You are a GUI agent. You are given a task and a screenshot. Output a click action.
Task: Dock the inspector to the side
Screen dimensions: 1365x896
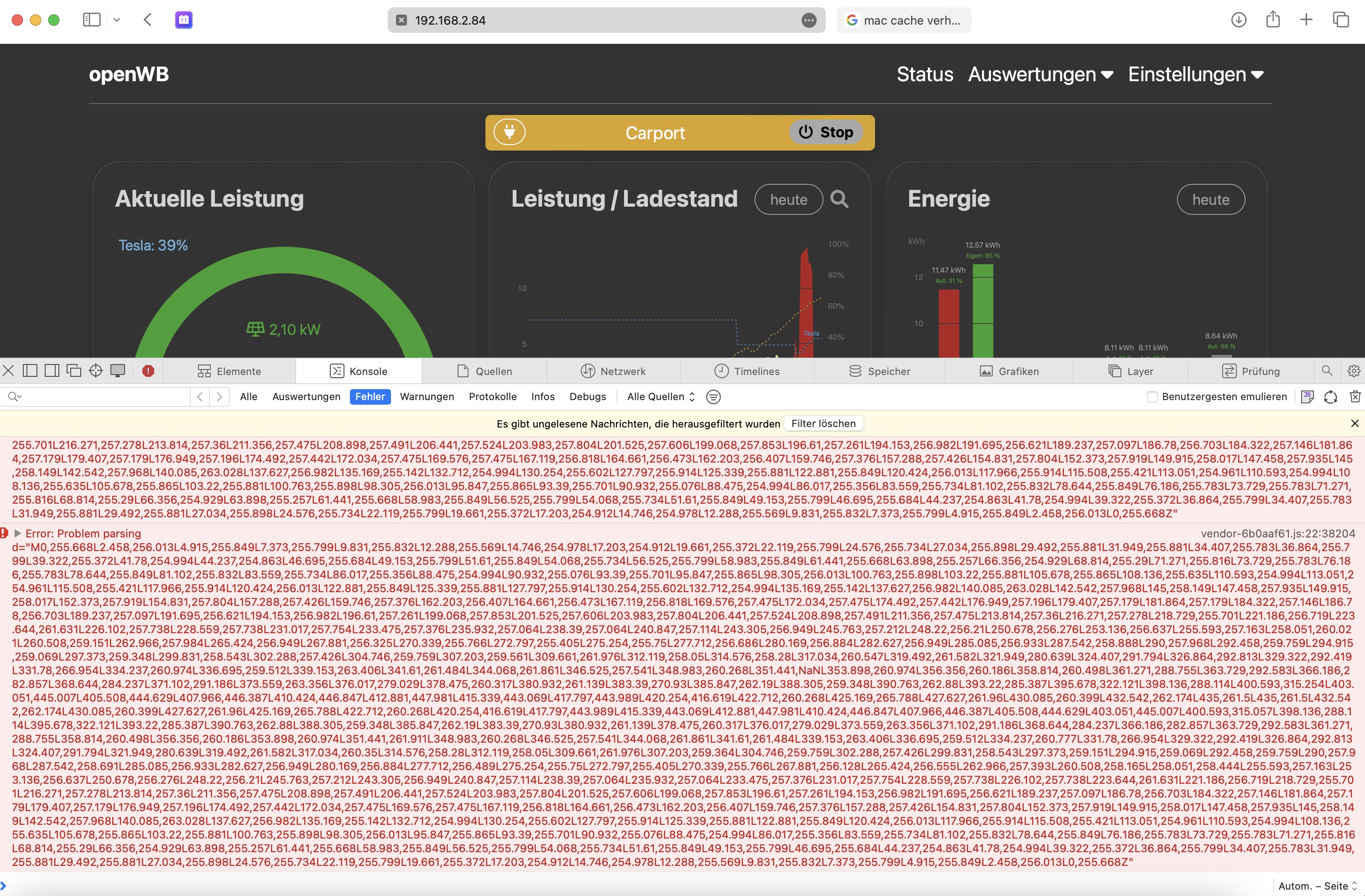tap(52, 371)
